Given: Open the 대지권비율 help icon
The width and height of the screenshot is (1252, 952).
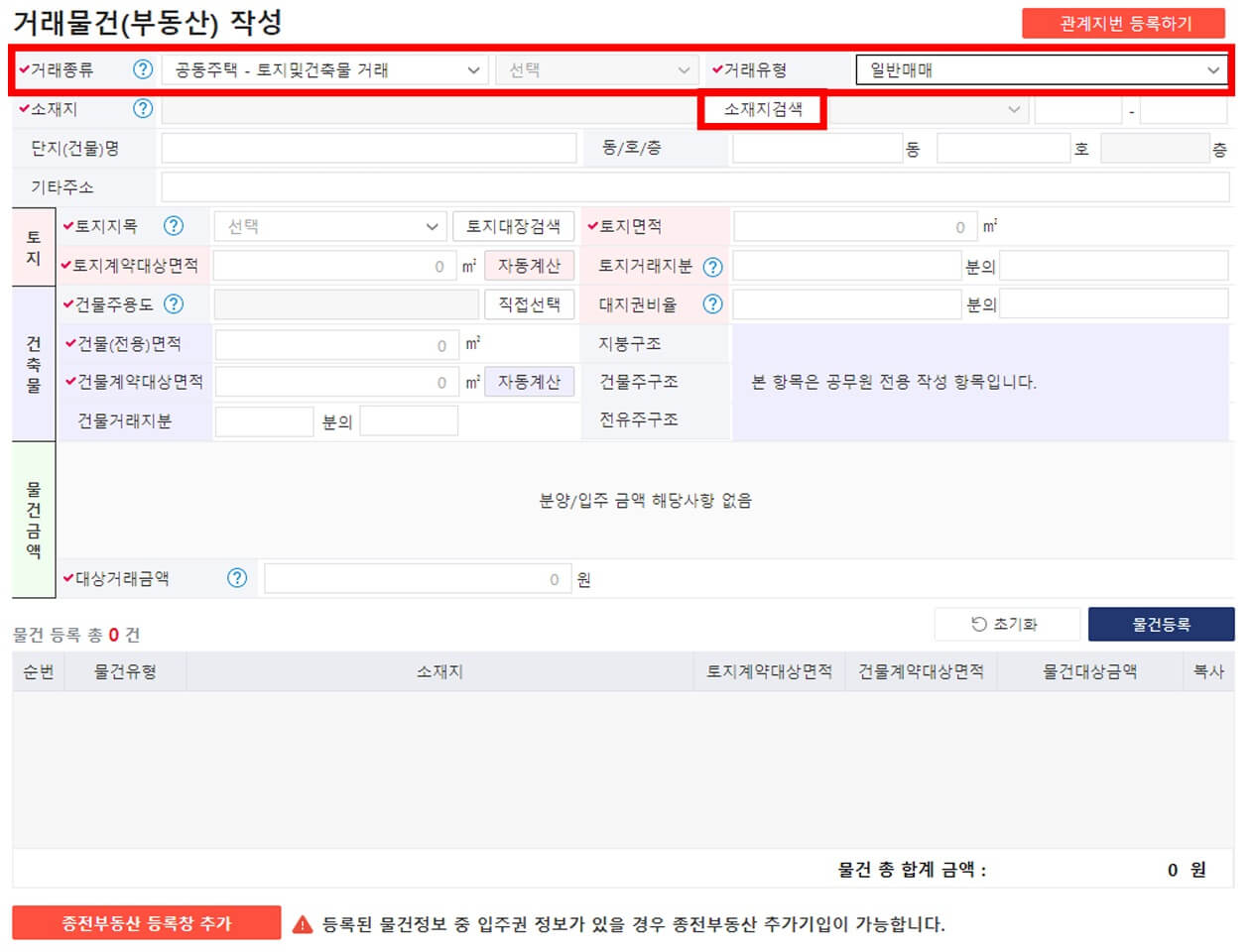Looking at the screenshot, I should coord(712,304).
